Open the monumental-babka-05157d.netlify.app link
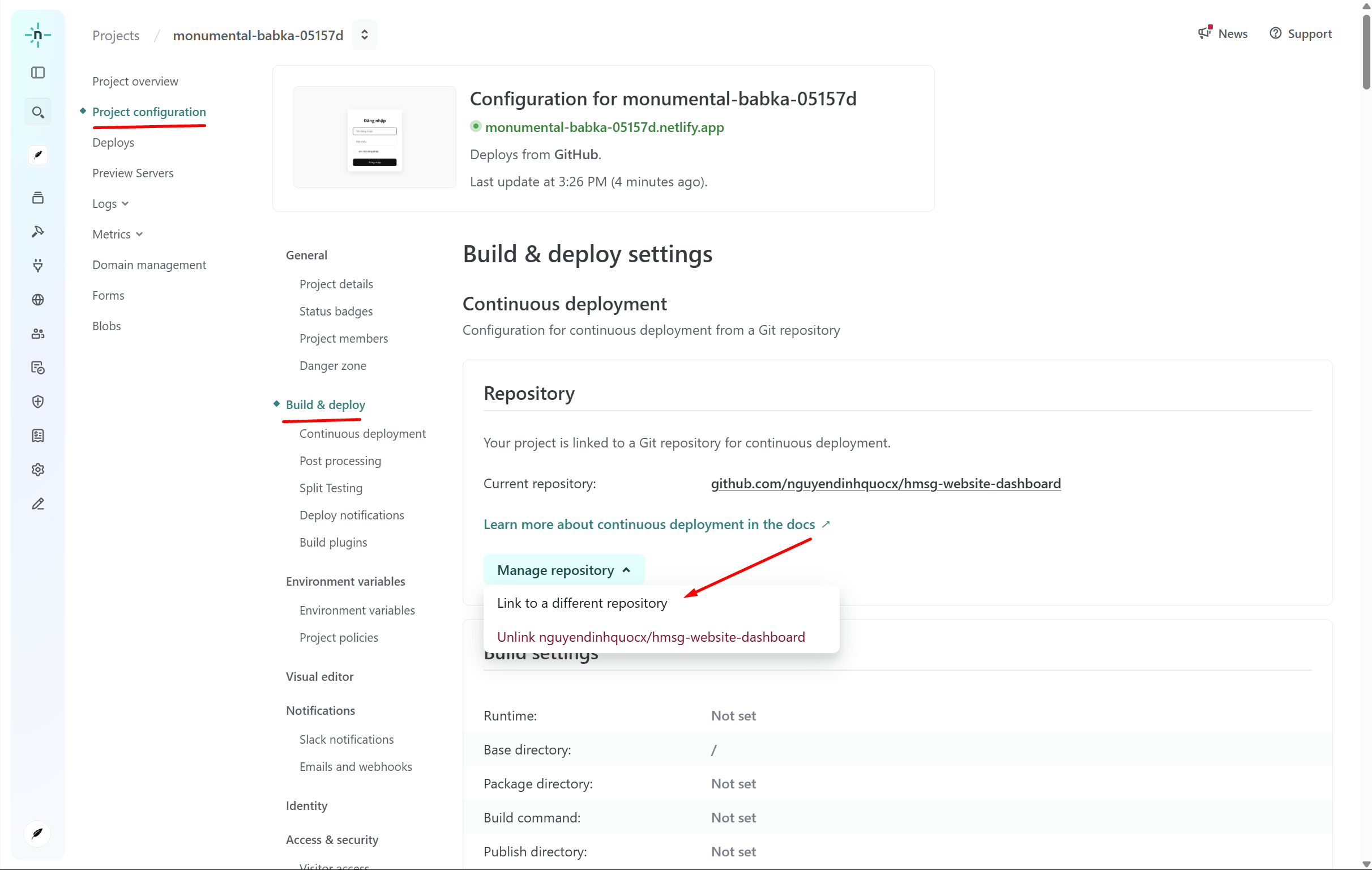The width and height of the screenshot is (1372, 870). pyautogui.click(x=604, y=127)
